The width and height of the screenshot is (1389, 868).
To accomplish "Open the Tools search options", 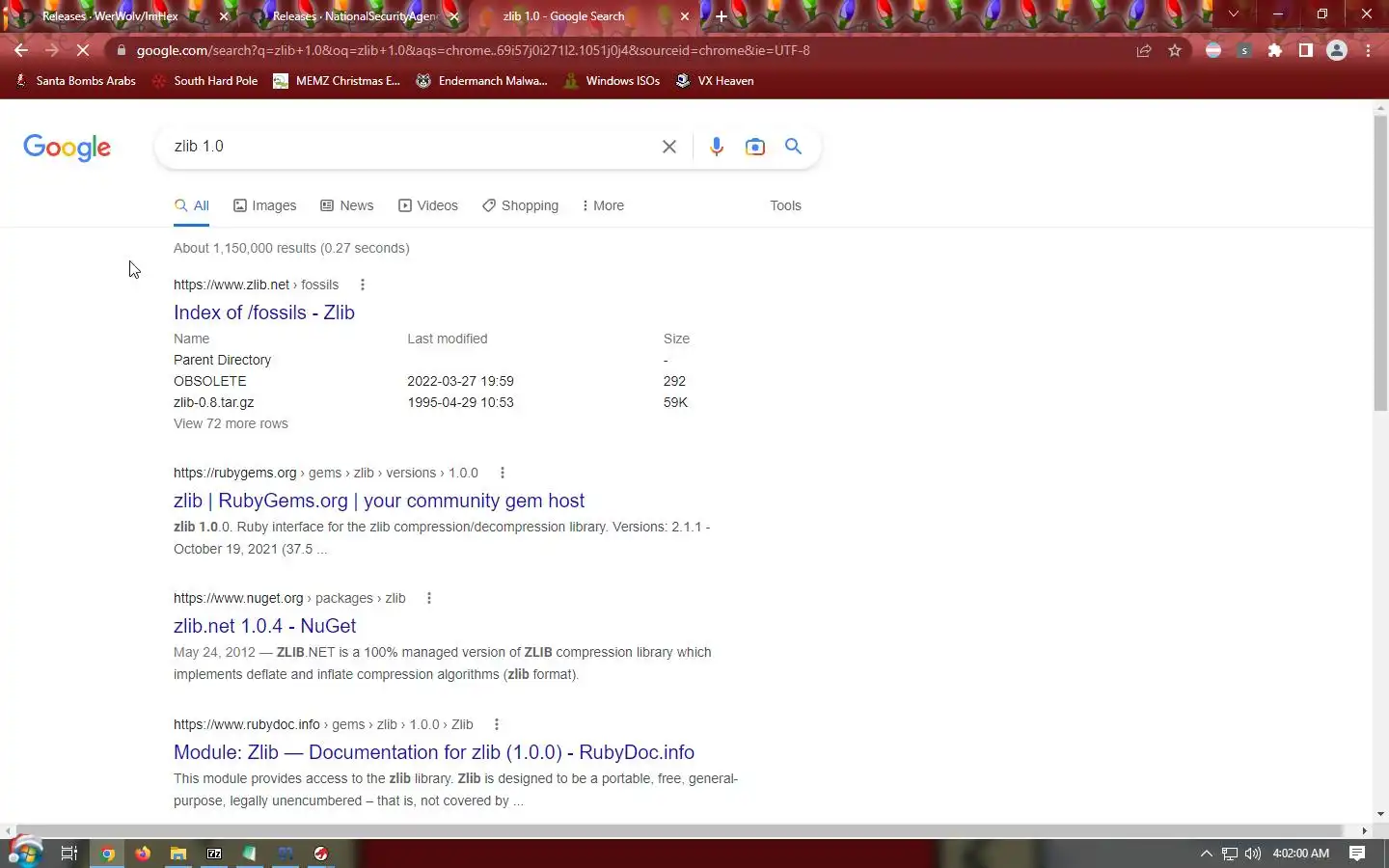I will click(x=785, y=205).
